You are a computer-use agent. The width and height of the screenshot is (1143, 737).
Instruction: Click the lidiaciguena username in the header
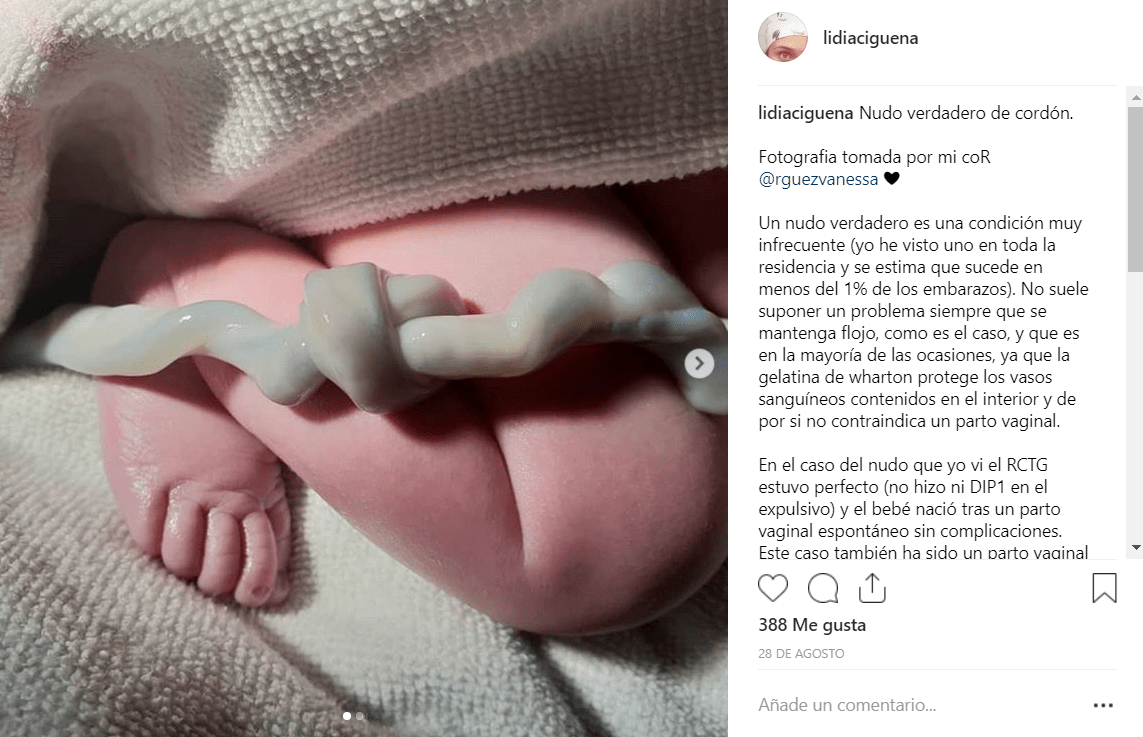[870, 38]
